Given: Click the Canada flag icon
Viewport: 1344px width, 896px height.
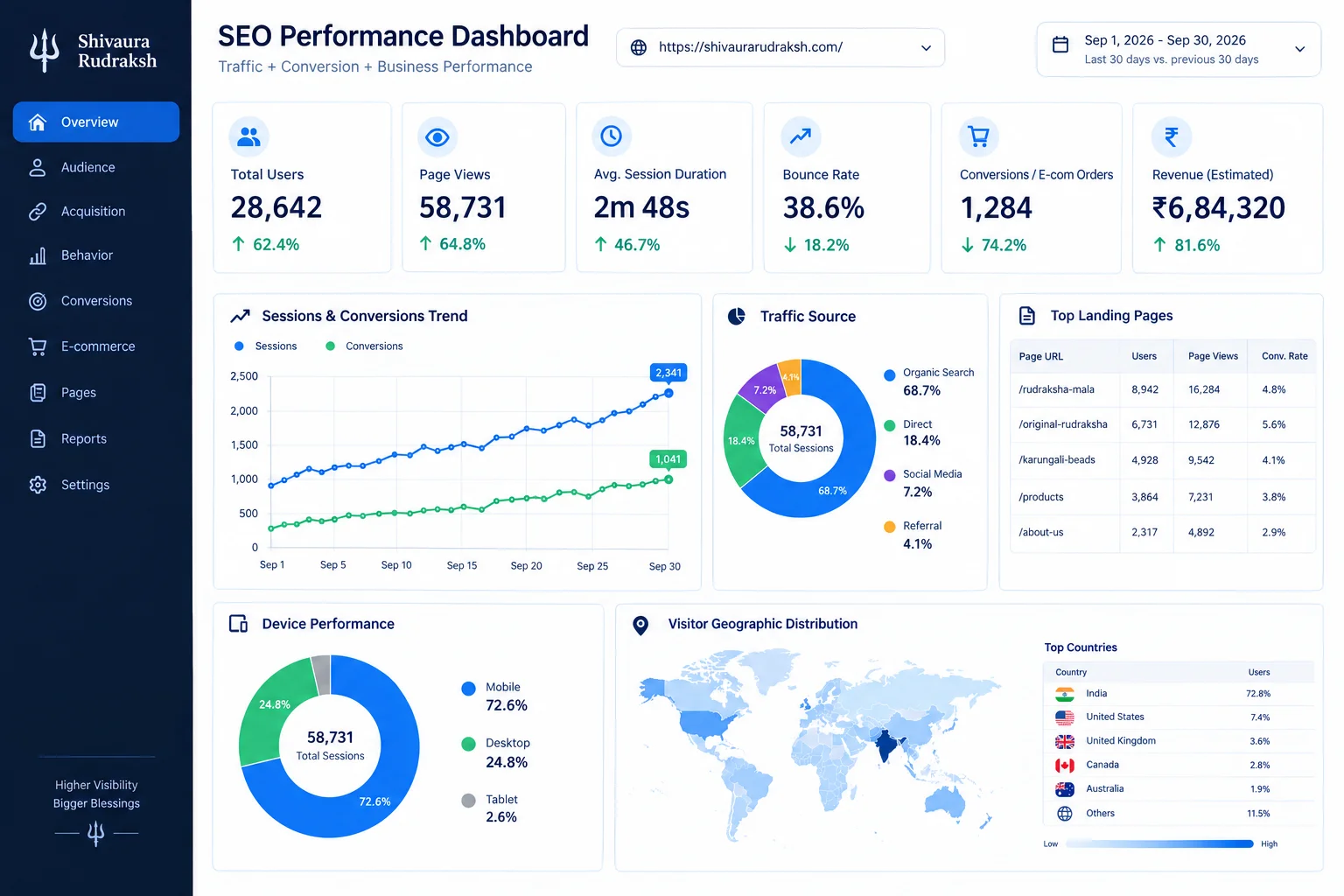Looking at the screenshot, I should tap(1065, 766).
